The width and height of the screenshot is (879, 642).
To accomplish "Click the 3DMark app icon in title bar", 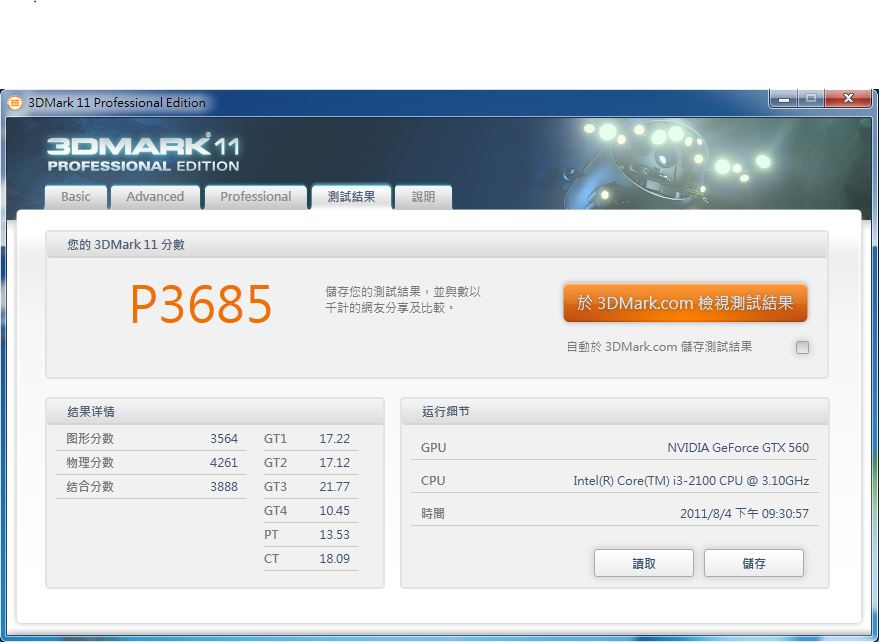I will (15, 102).
